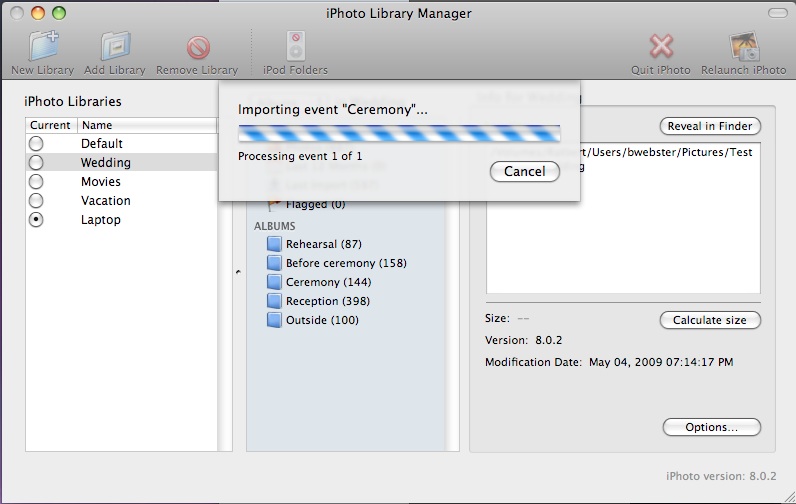
Task: Select the Reception album icon
Action: (x=275, y=301)
